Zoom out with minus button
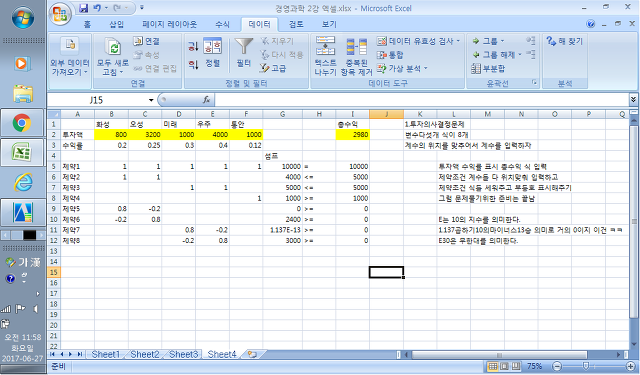Image resolution: width=640 pixels, height=375 pixels. point(557,366)
